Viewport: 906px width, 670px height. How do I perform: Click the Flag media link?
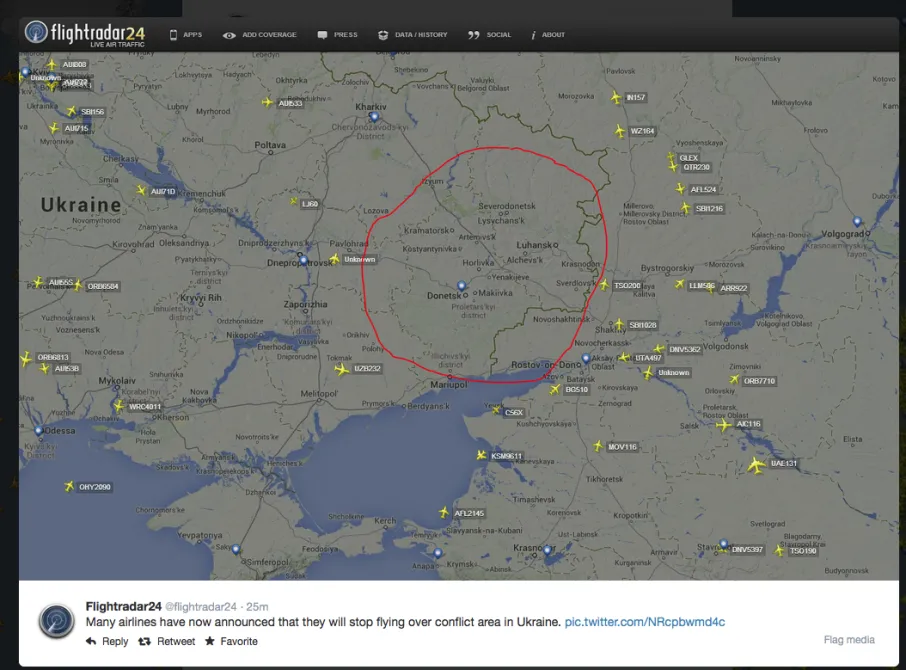pos(849,640)
